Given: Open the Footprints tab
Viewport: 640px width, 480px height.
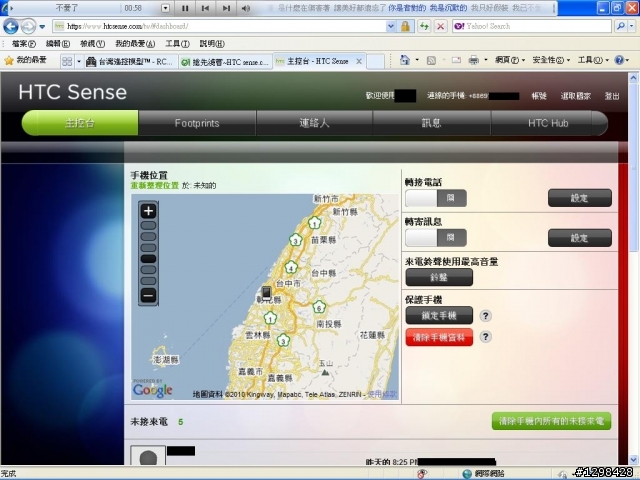Looking at the screenshot, I should coord(197,123).
